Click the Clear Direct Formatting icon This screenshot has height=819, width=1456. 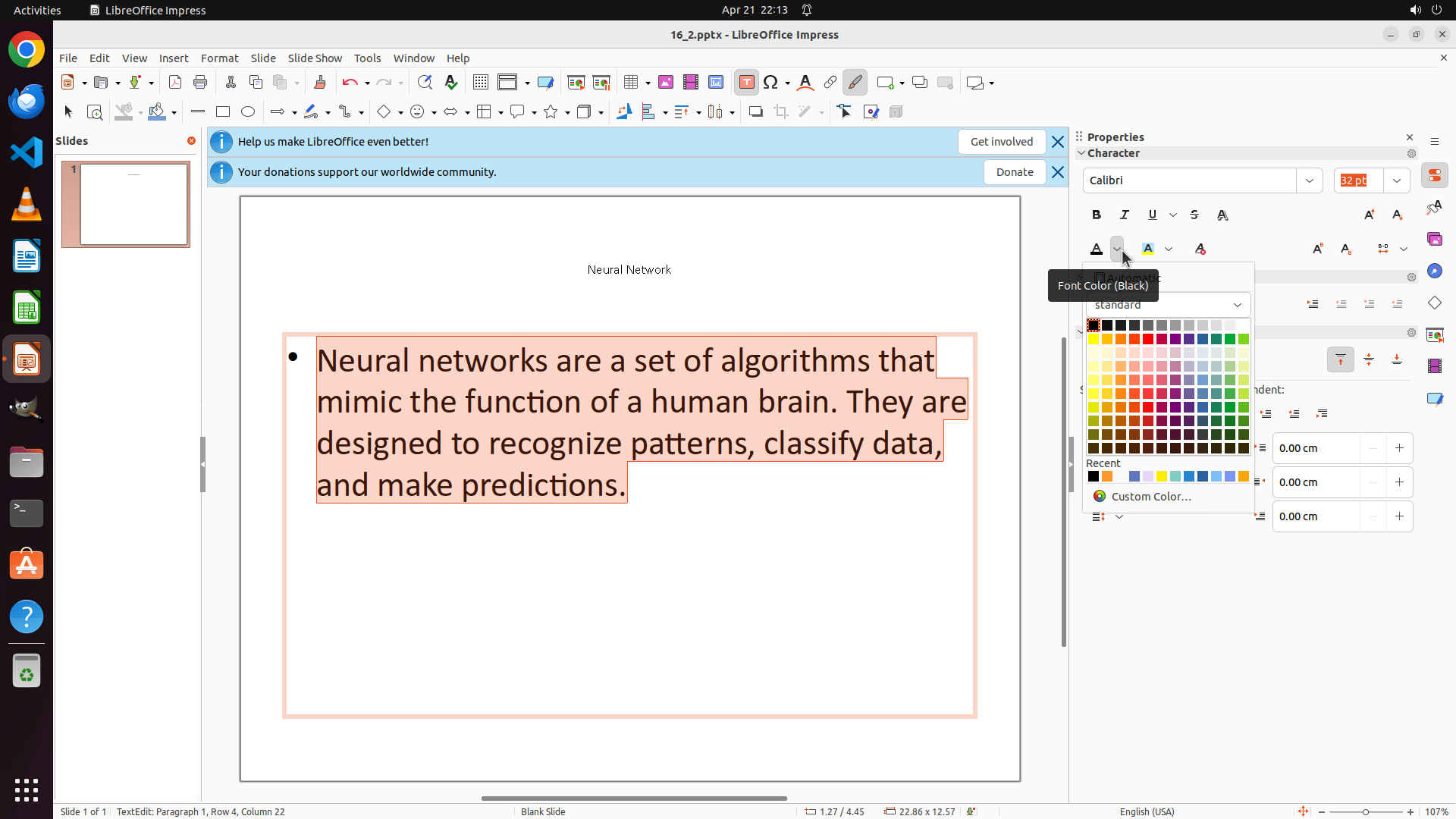pyautogui.click(x=1200, y=249)
